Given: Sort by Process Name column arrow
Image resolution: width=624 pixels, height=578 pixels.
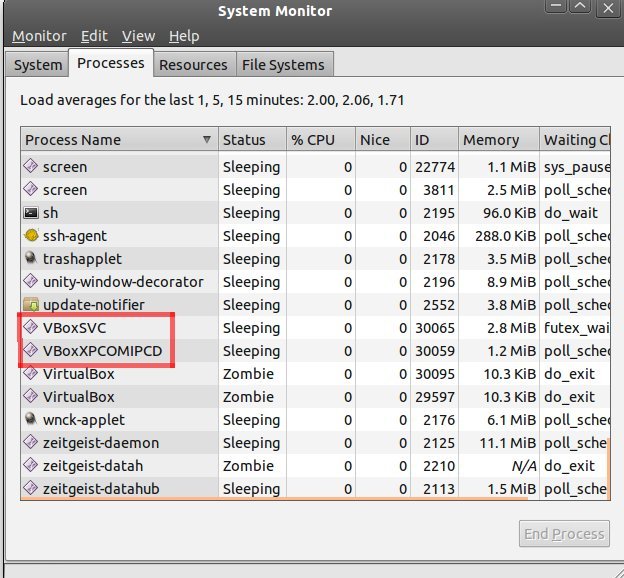Looking at the screenshot, I should 207,140.
